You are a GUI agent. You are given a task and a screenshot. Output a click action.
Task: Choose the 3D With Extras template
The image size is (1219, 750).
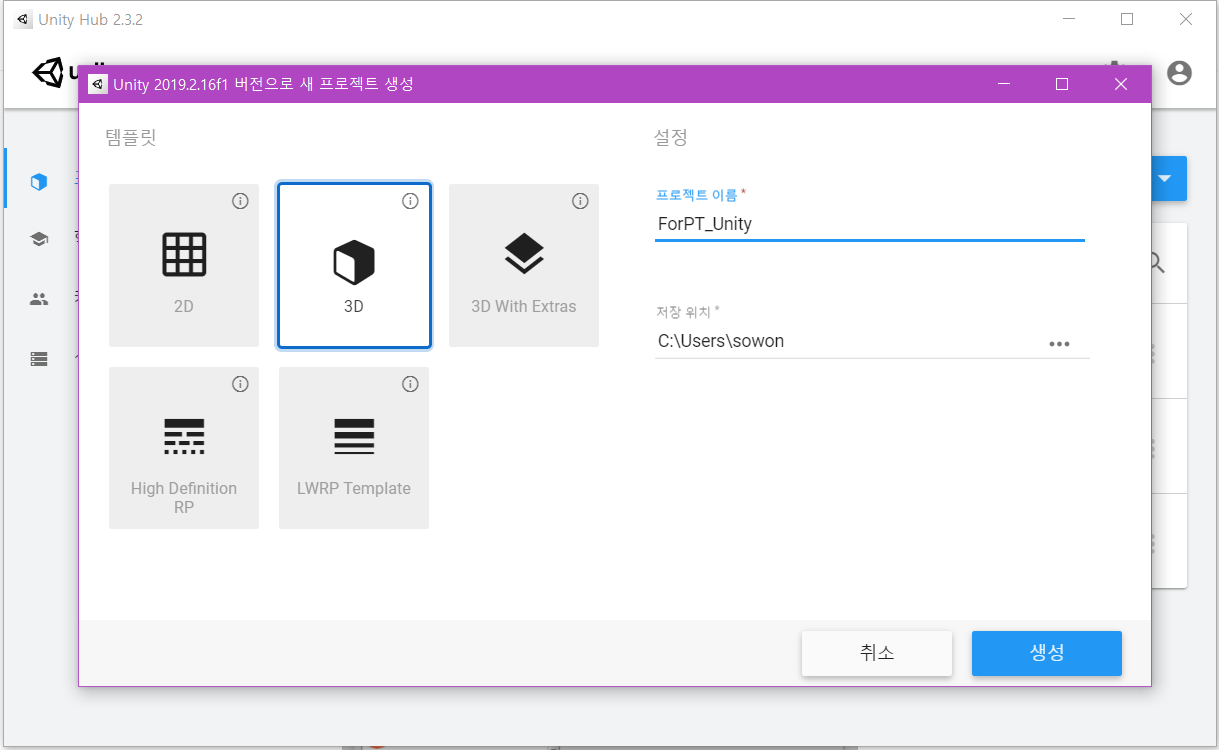[524, 265]
